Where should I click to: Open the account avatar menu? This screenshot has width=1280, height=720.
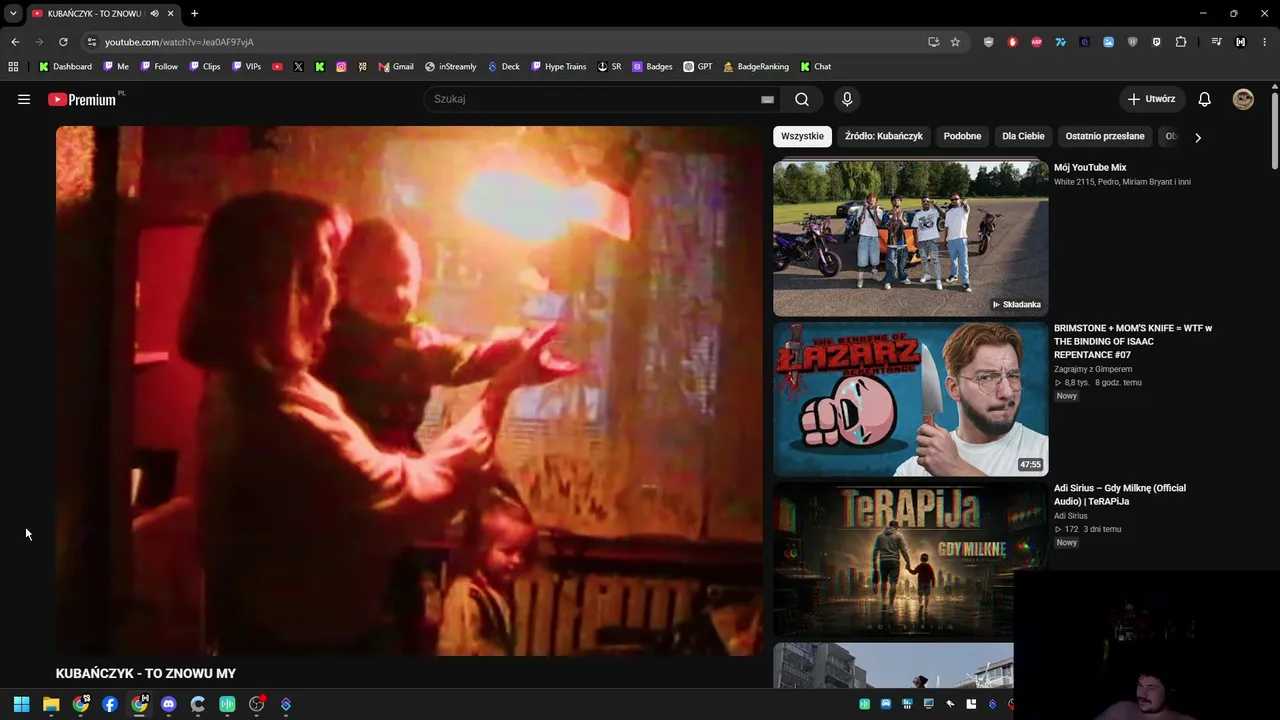[x=1243, y=99]
